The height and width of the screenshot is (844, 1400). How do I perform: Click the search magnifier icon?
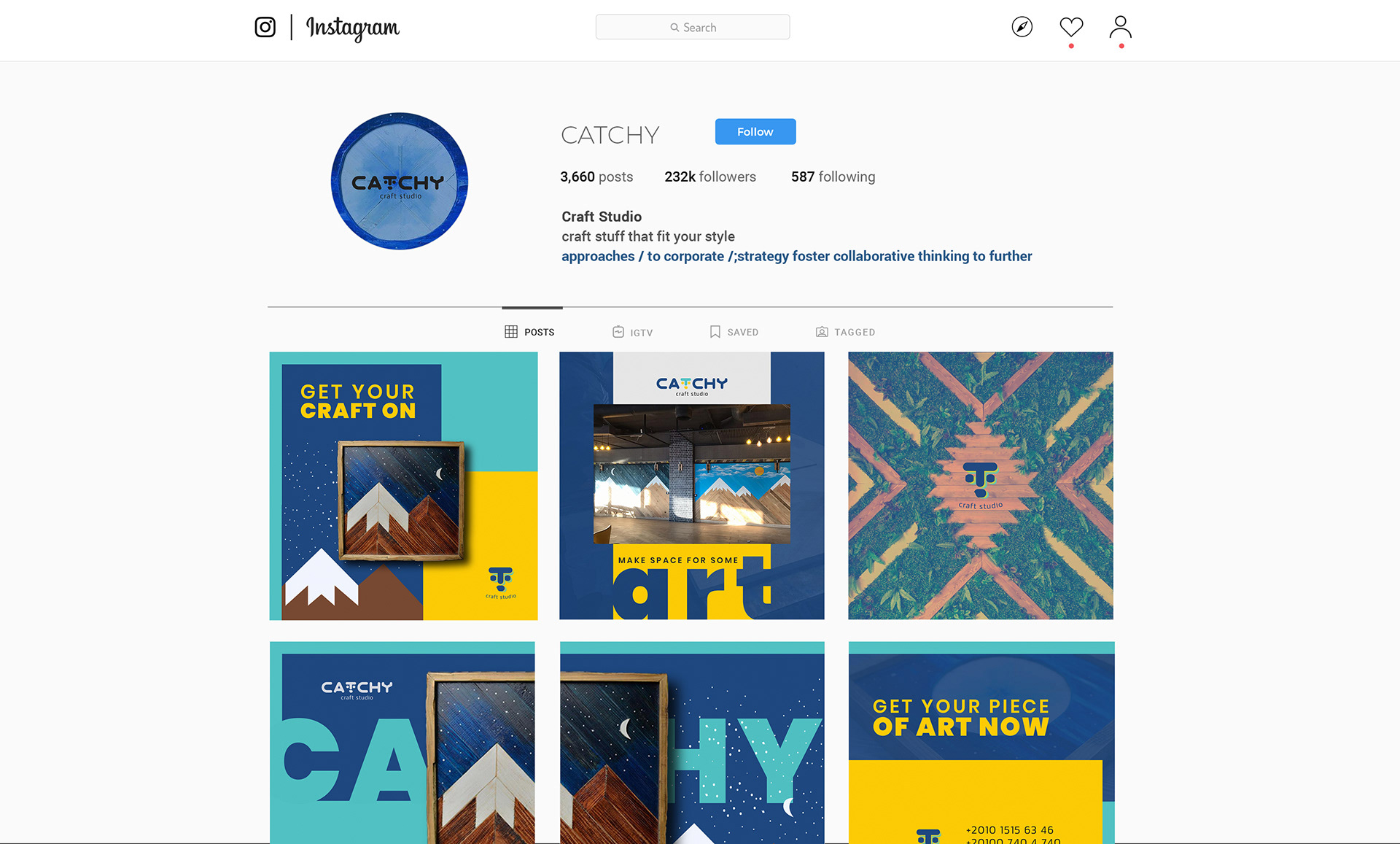(x=674, y=28)
